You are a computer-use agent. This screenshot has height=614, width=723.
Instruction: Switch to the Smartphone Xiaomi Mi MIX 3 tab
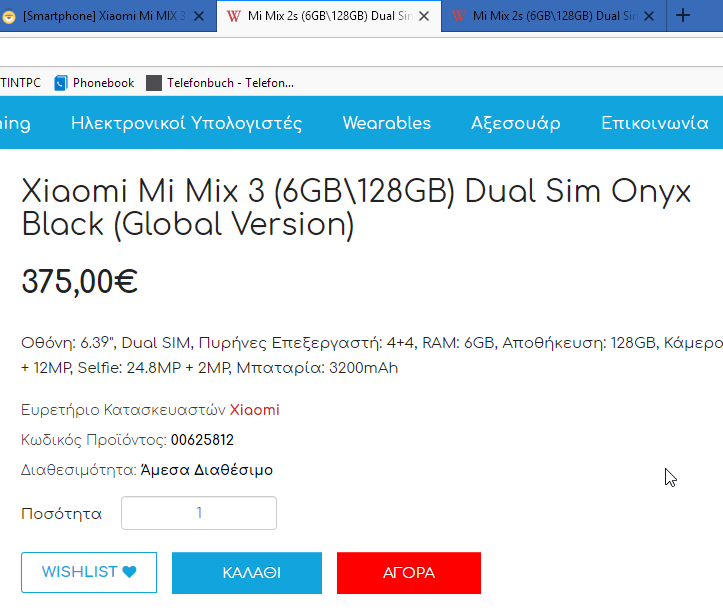pos(104,16)
